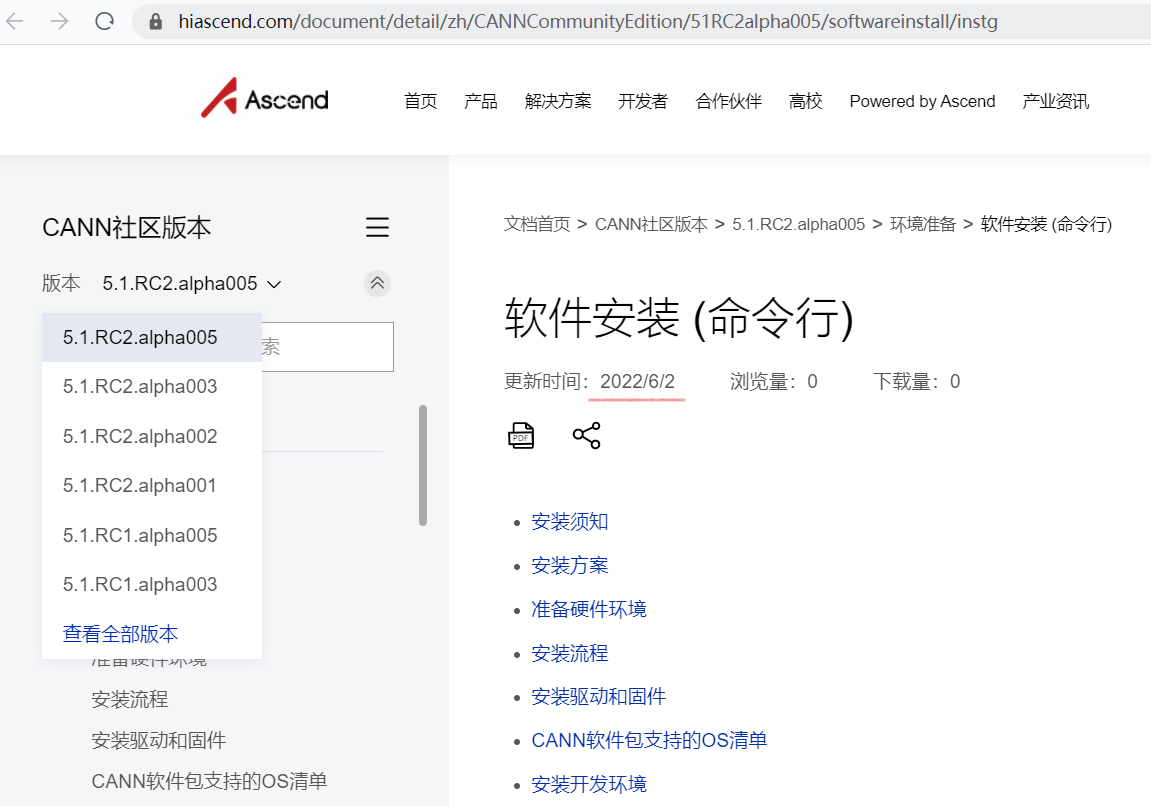The image size is (1151, 806).
Task: Open 合作伙伴 navigation menu
Action: click(729, 101)
